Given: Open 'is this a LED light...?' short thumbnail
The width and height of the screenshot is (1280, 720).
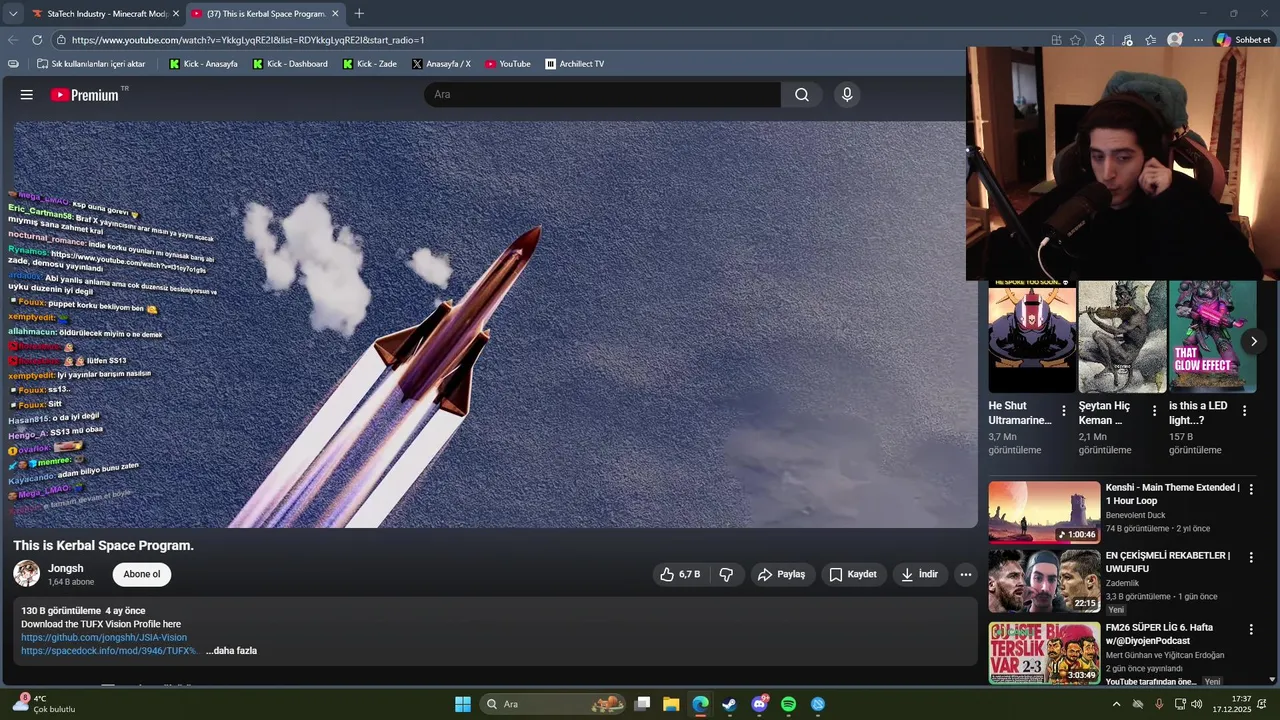Looking at the screenshot, I should point(1212,337).
